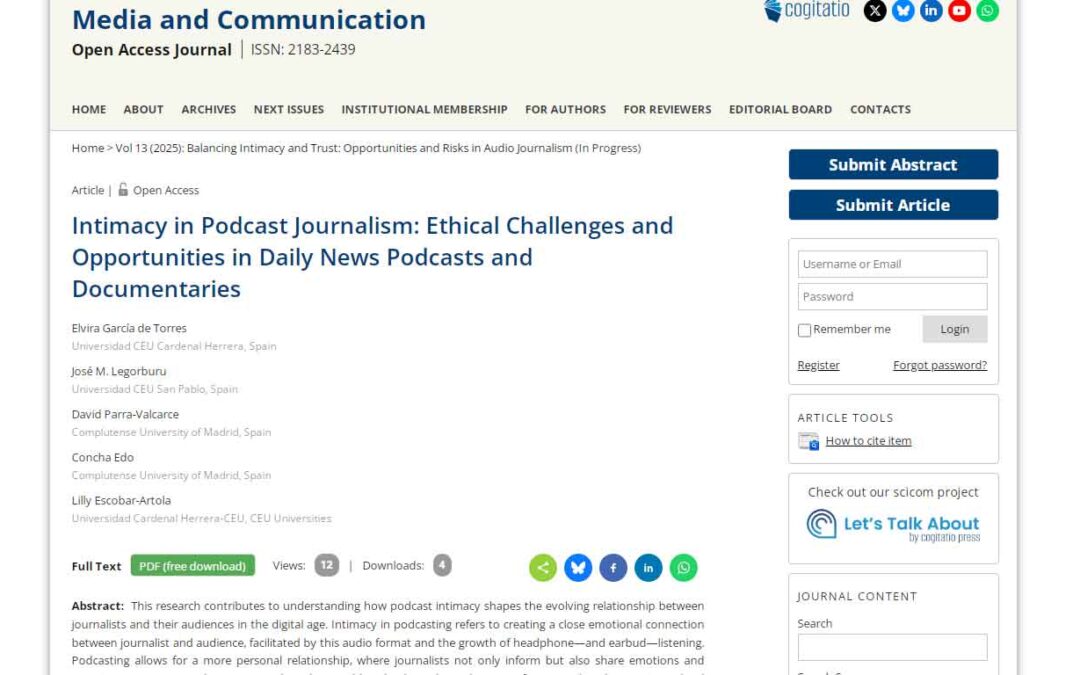Click the ISSN: 2183-2439 text
This screenshot has height=675, width=1080.
(303, 50)
